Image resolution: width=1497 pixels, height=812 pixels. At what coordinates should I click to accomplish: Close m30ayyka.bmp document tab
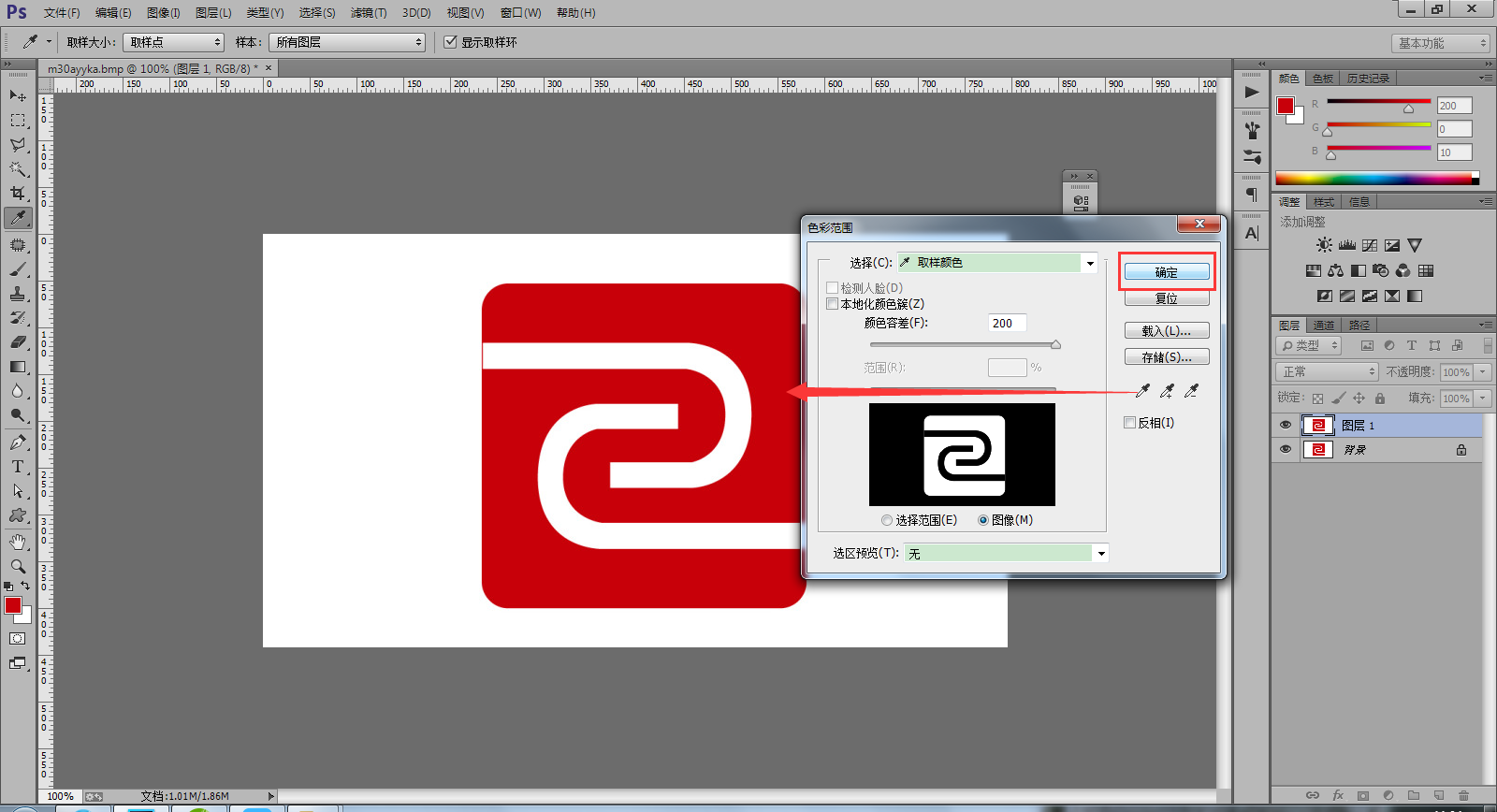point(269,67)
